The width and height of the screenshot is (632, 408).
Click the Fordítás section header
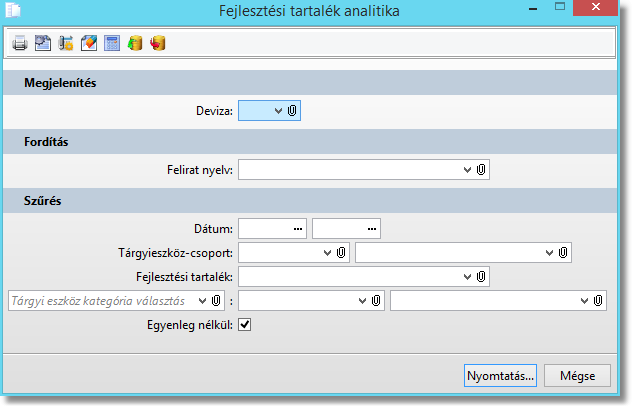tap(310, 142)
